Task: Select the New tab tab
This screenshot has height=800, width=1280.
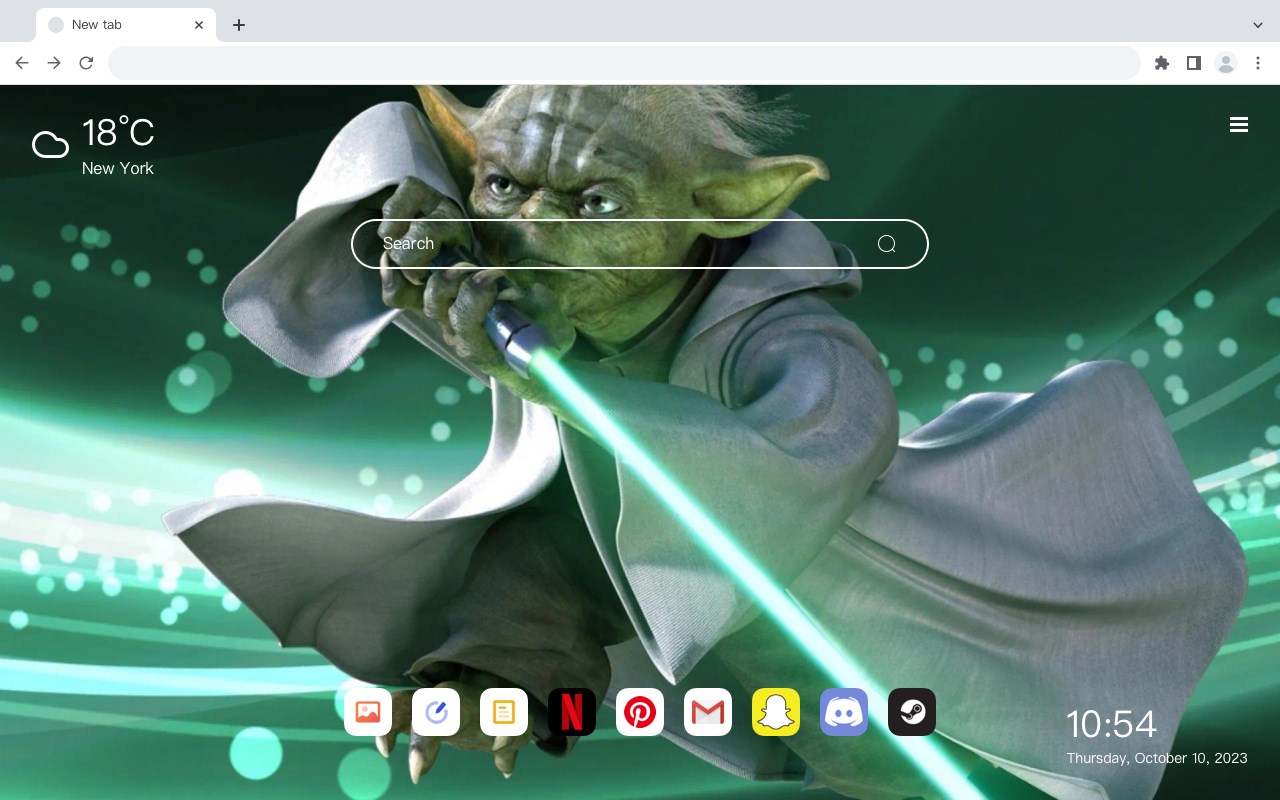Action: pyautogui.click(x=126, y=25)
